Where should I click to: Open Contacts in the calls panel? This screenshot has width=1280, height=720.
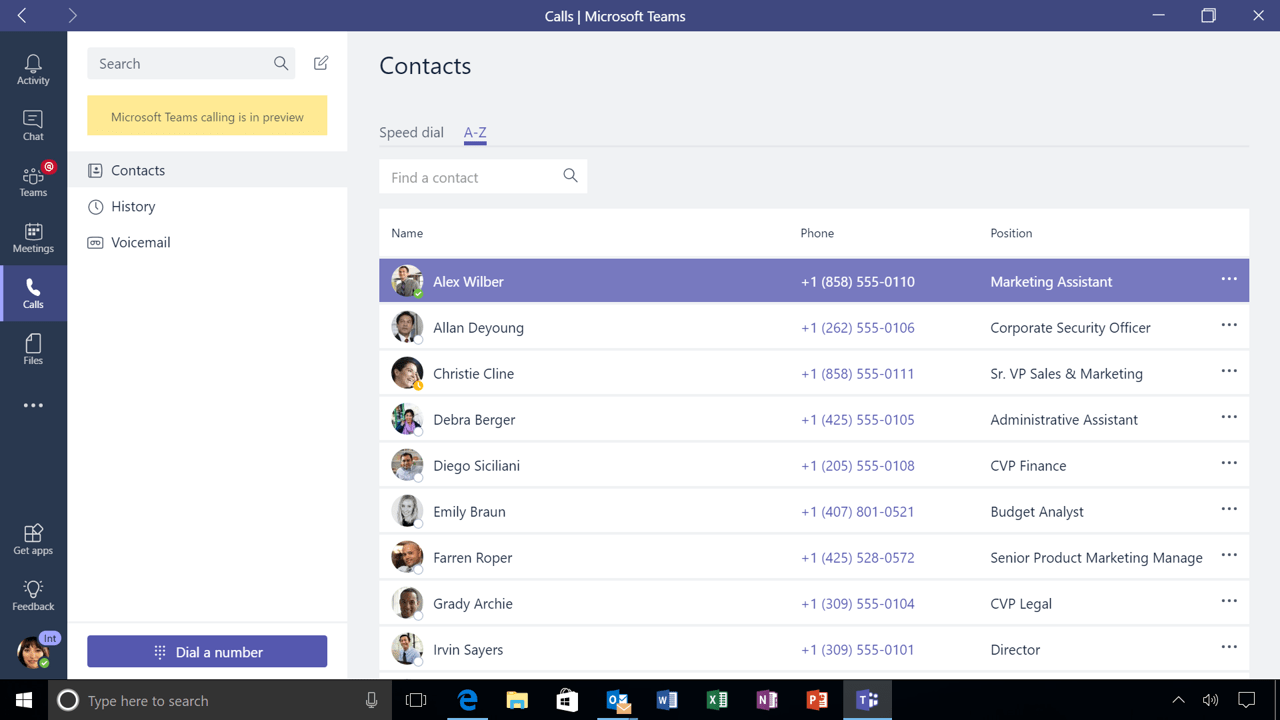click(x=138, y=170)
